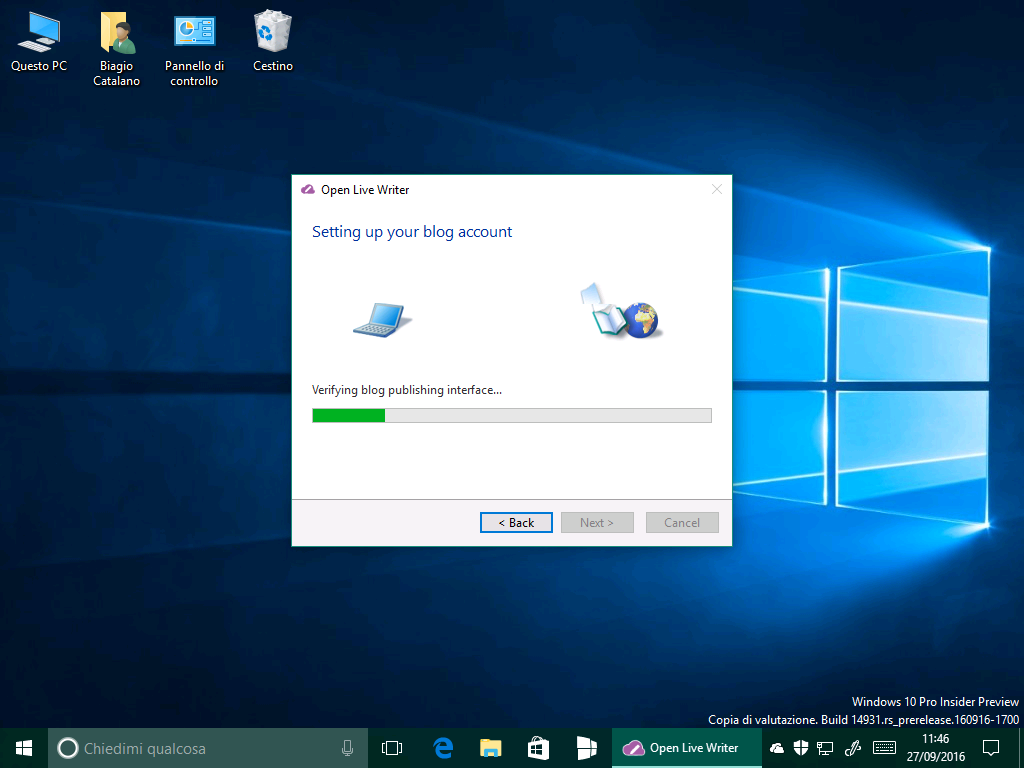Click the OneDrive cloud tray icon
1024x768 pixels.
(x=776, y=748)
